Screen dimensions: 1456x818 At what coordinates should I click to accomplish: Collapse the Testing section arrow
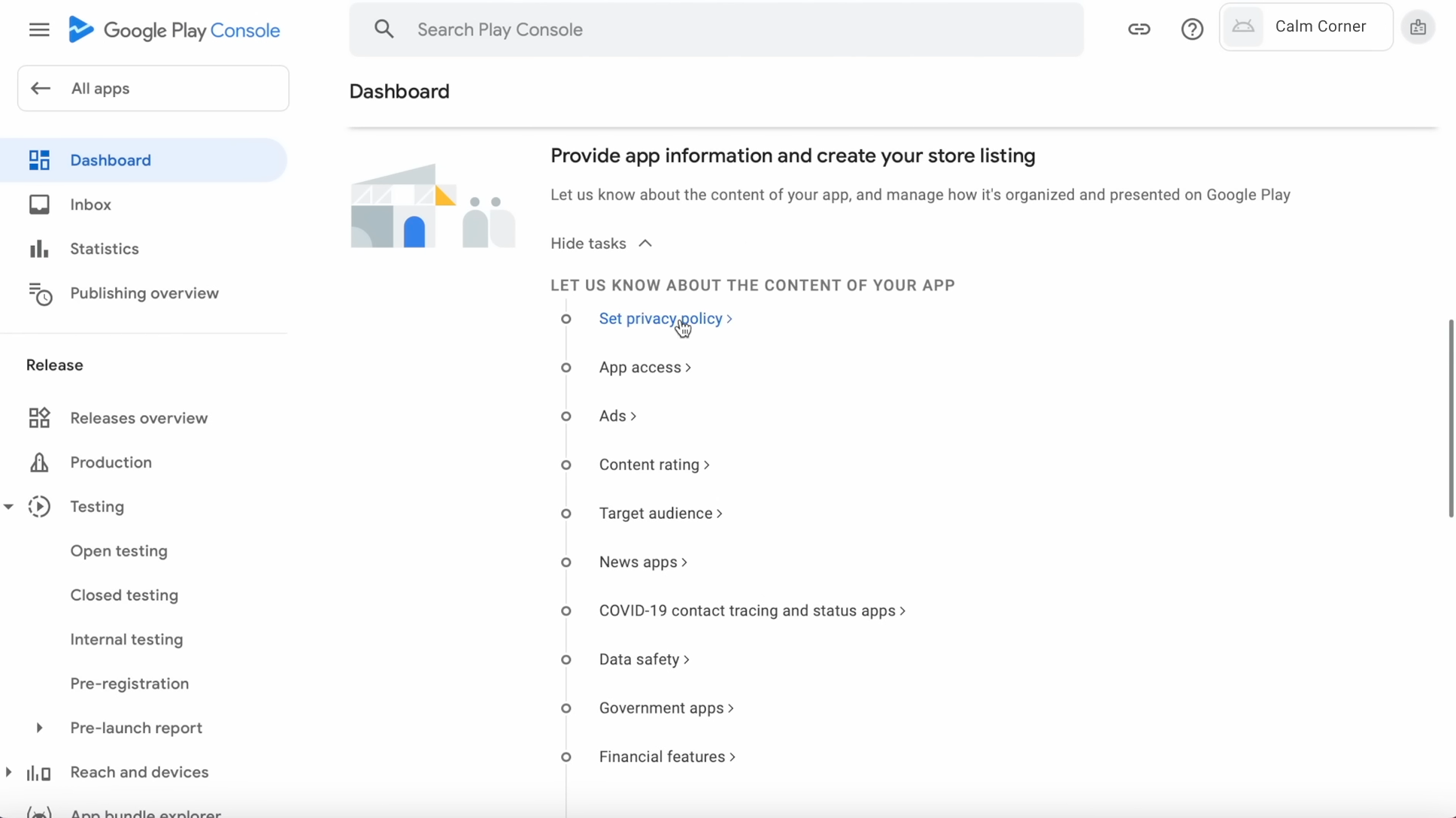(9, 507)
